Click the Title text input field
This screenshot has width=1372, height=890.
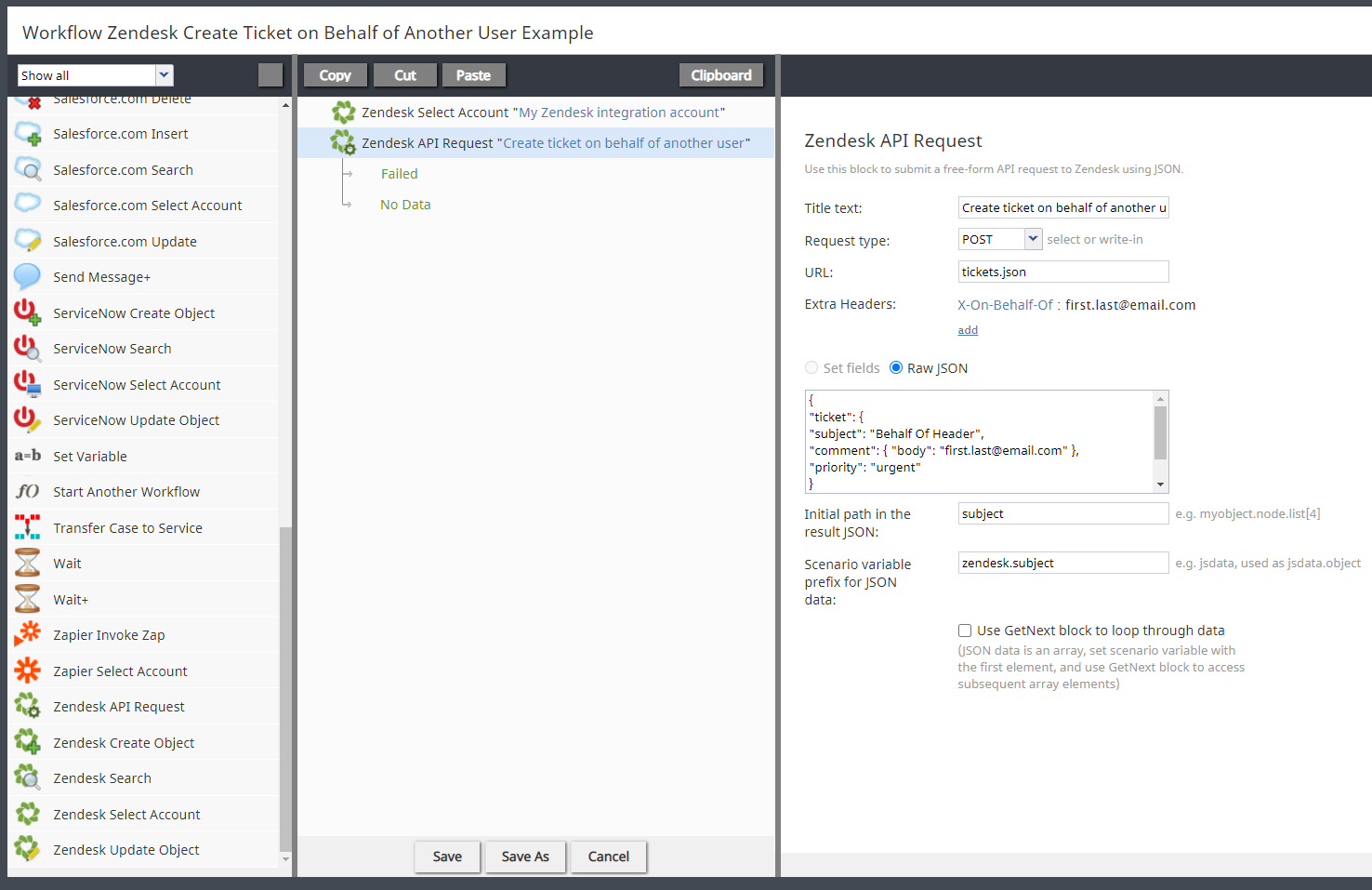pyautogui.click(x=1063, y=207)
